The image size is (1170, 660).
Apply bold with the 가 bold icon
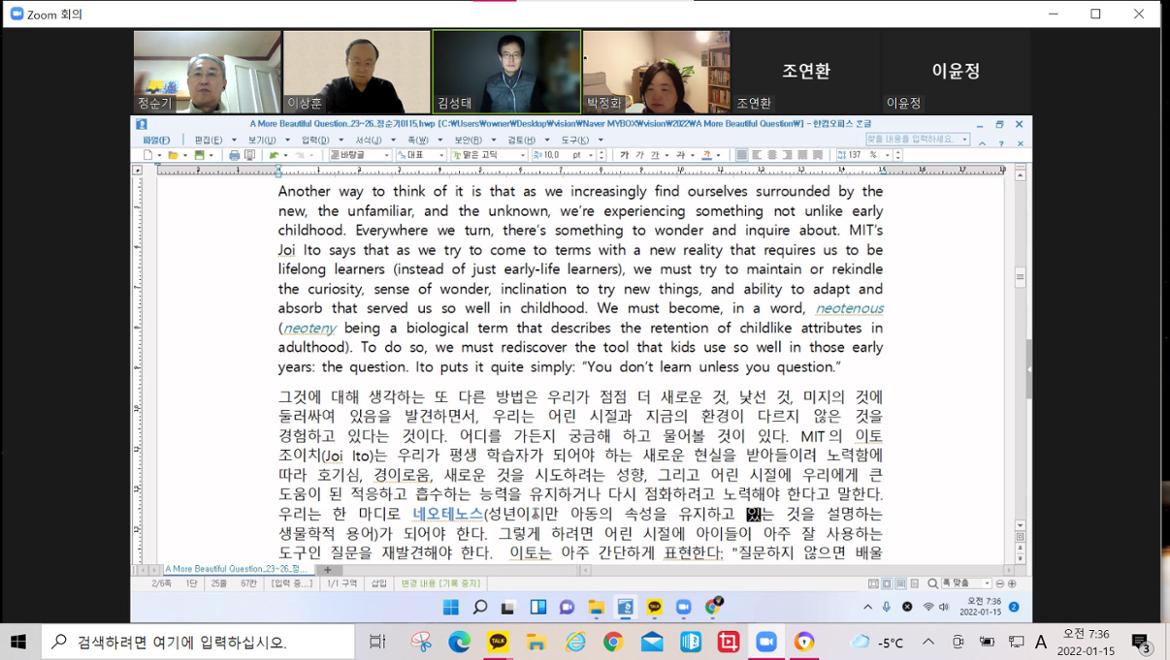(624, 156)
